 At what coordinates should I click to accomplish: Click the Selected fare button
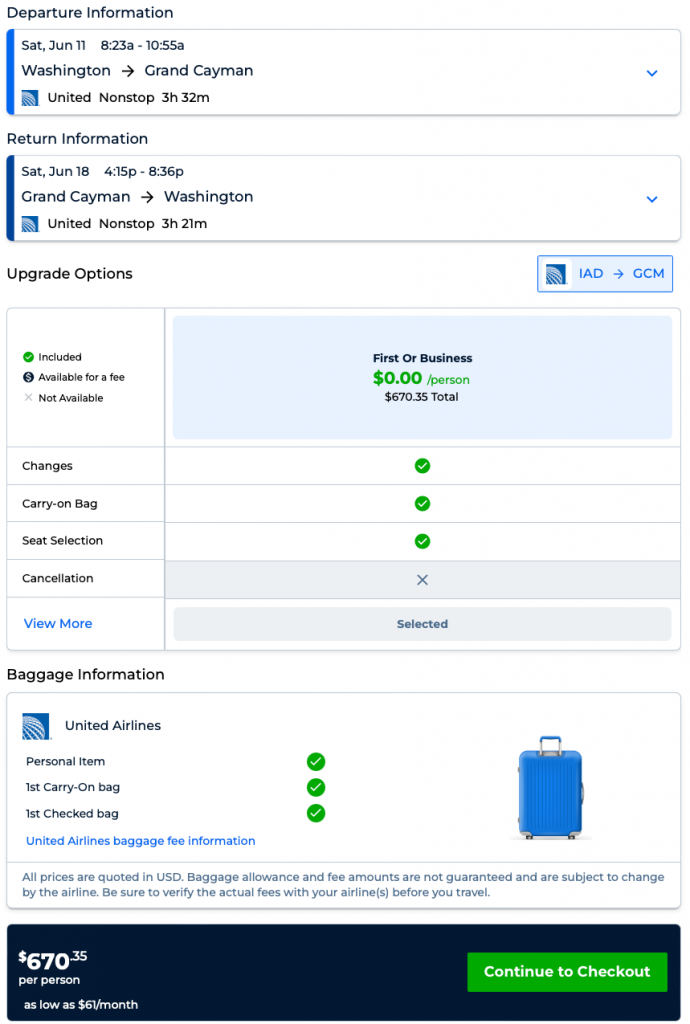[422, 624]
